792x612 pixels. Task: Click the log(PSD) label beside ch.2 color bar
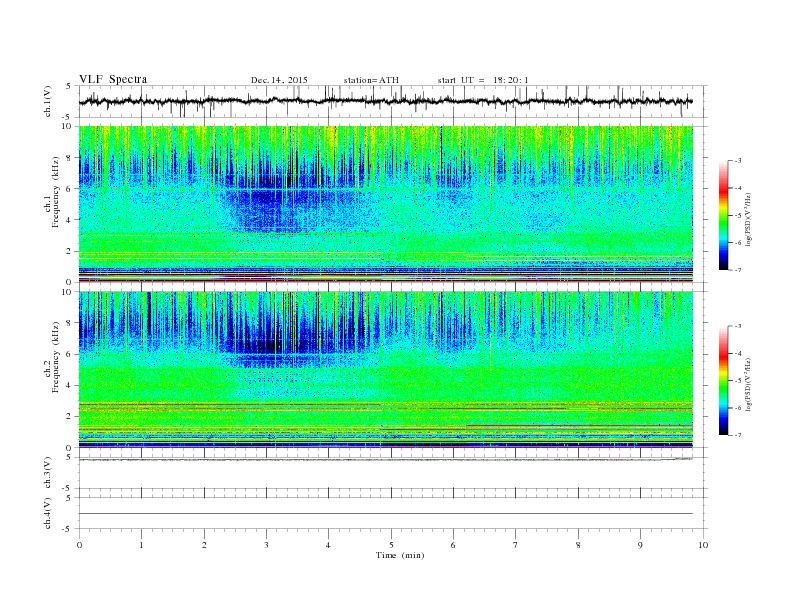point(747,384)
